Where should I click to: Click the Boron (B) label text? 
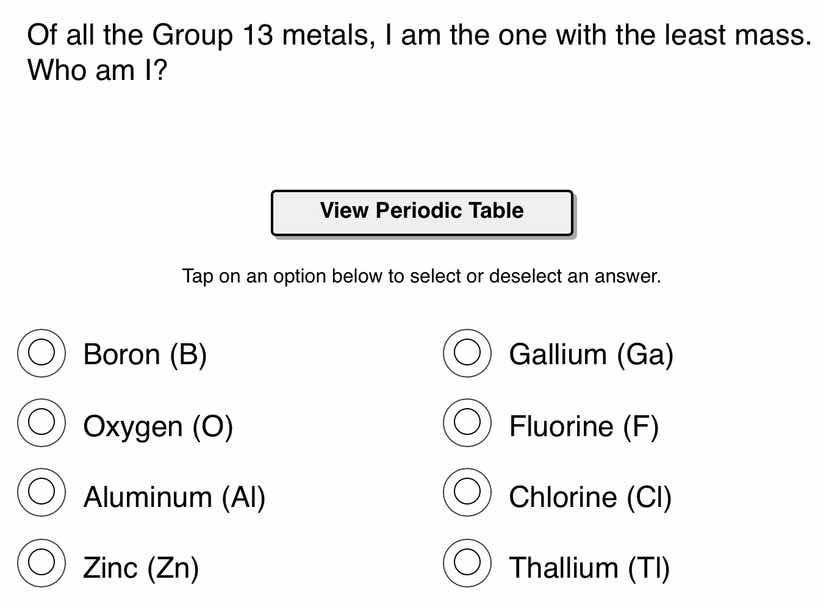(x=146, y=354)
